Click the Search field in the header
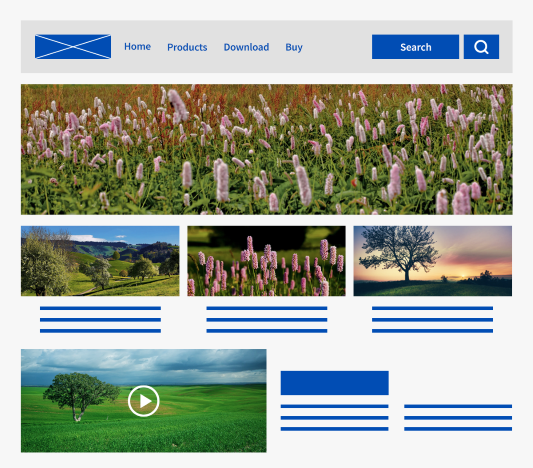533x468 pixels. 415,47
